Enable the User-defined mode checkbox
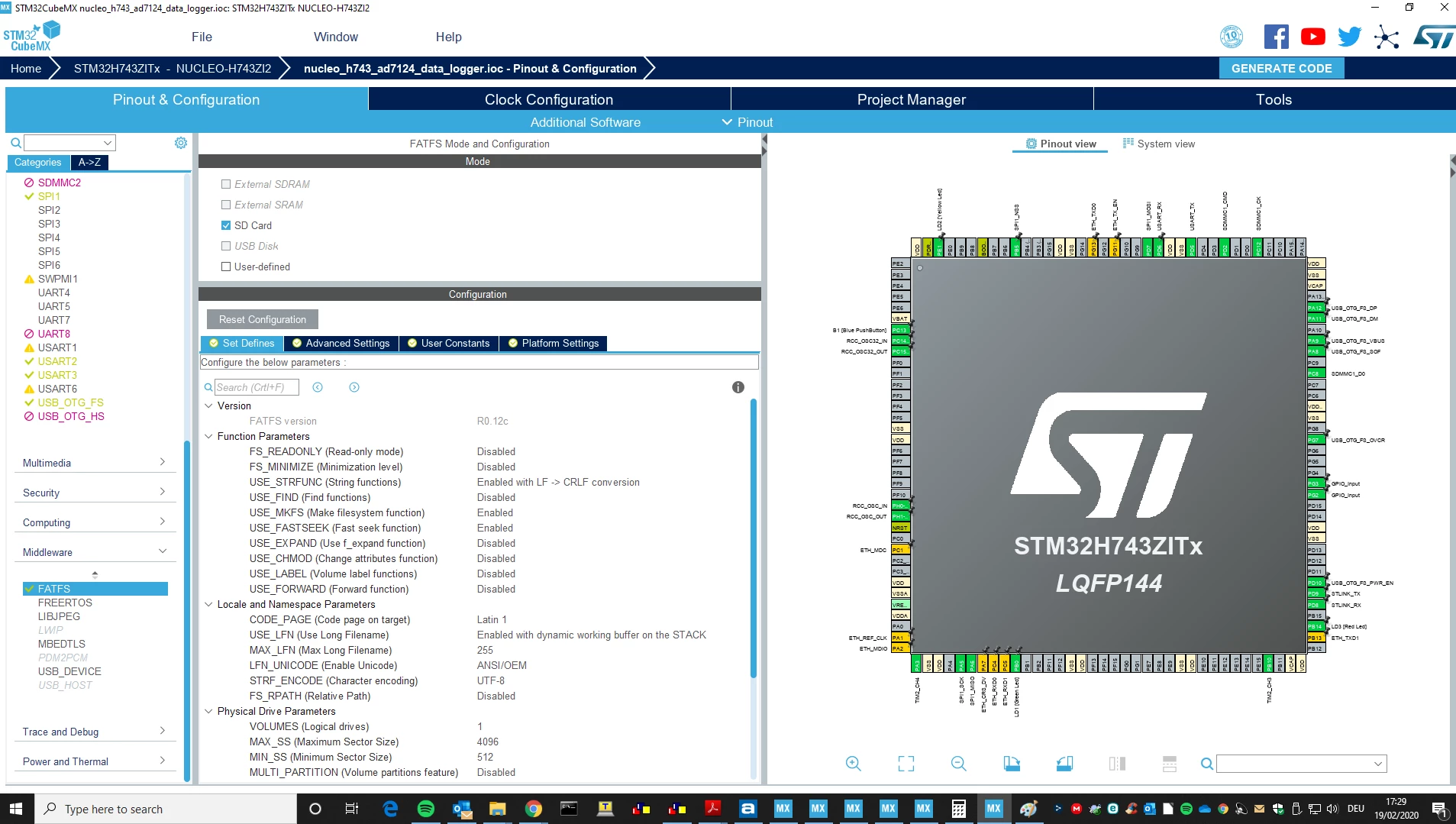 (x=226, y=267)
